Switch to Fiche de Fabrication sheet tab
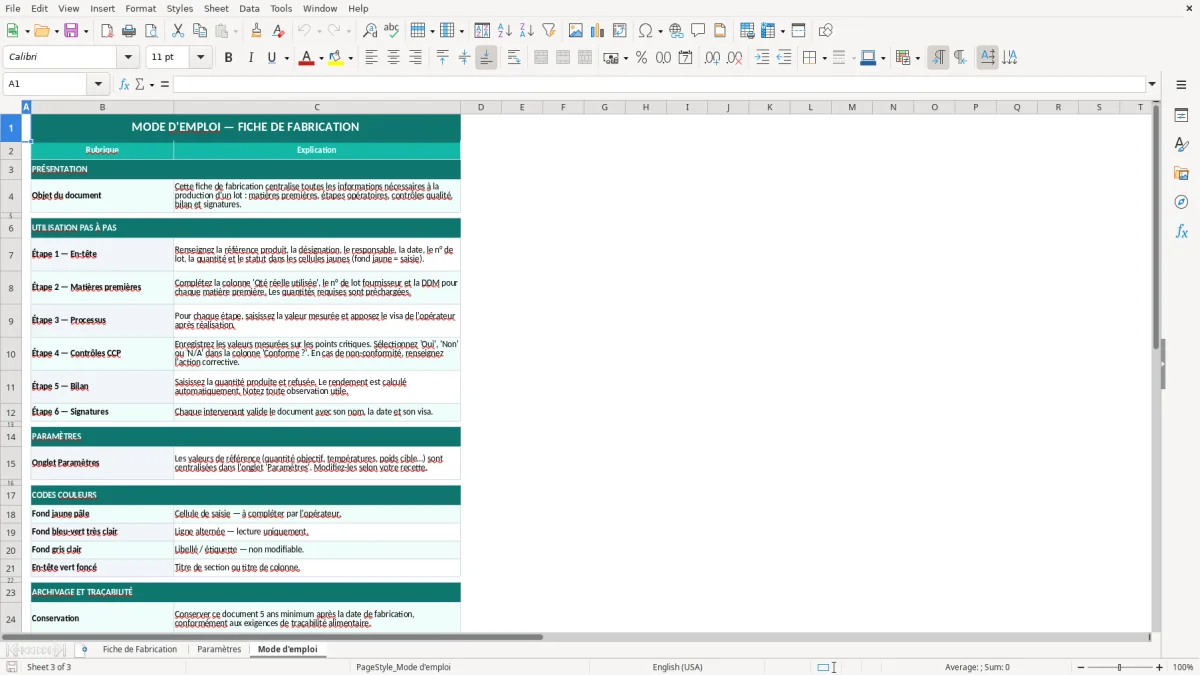 [x=140, y=649]
